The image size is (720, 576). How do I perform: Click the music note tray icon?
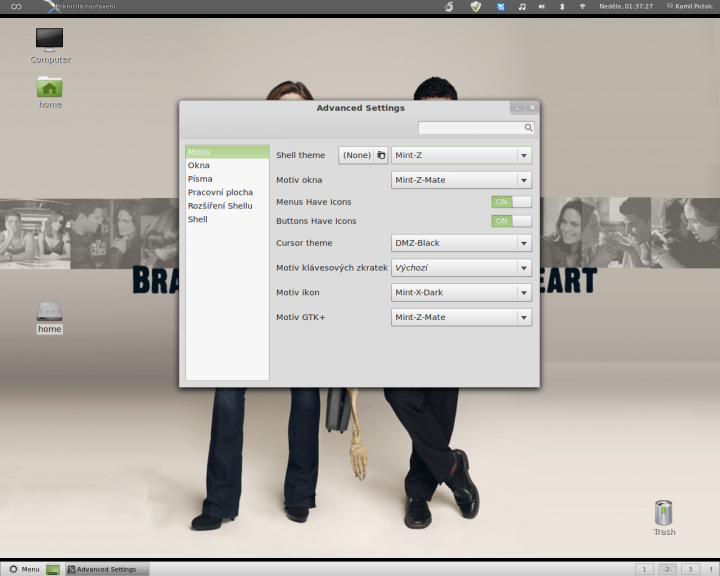click(x=522, y=7)
